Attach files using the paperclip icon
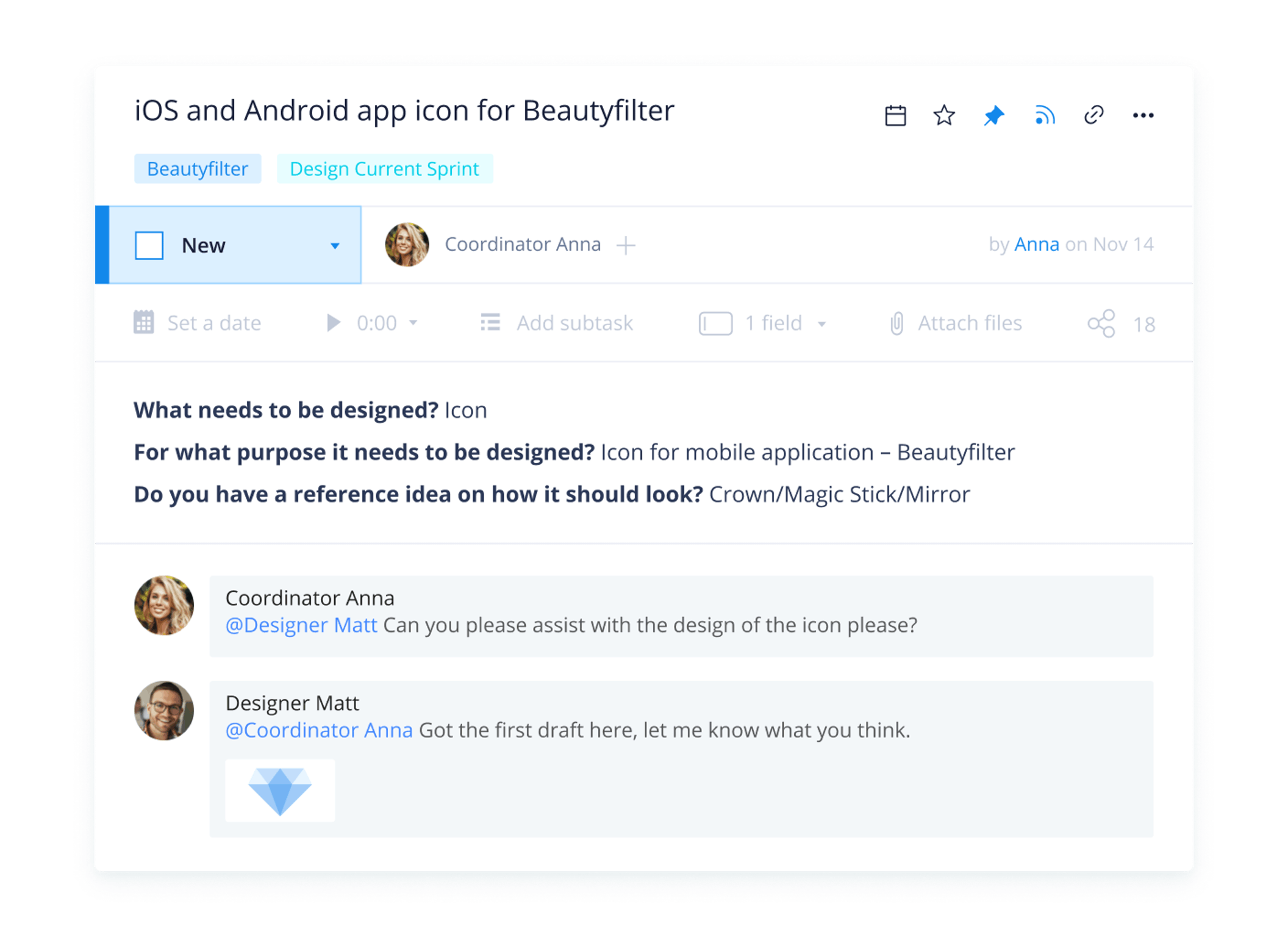 click(x=896, y=323)
